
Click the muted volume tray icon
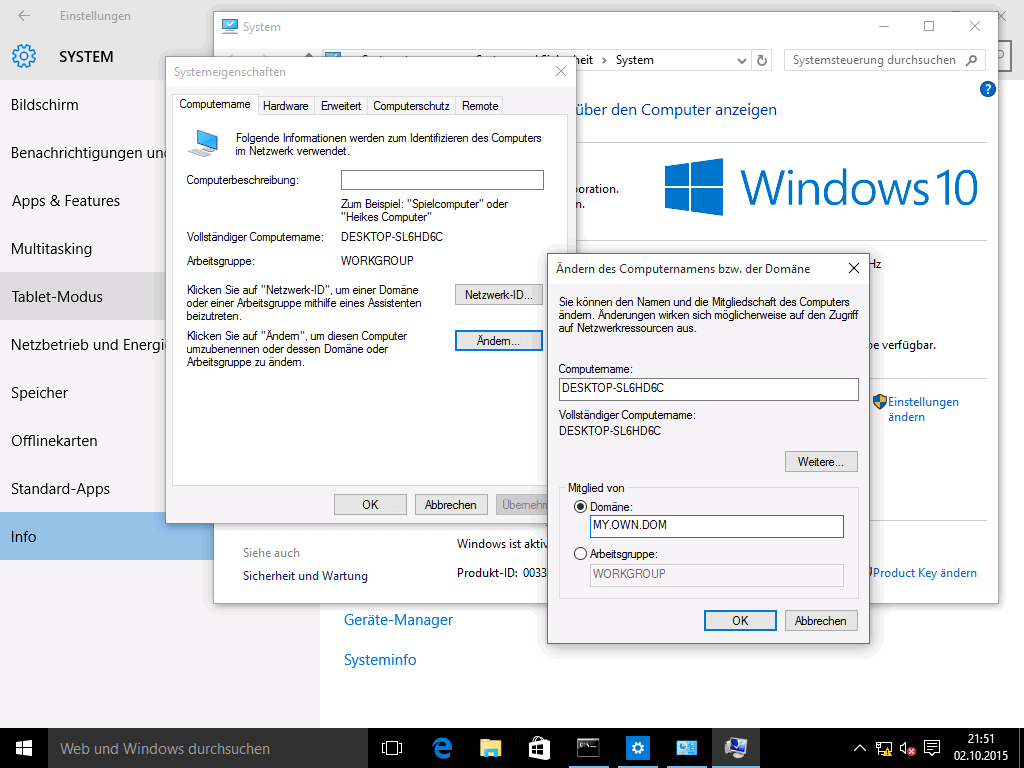pyautogui.click(x=907, y=748)
